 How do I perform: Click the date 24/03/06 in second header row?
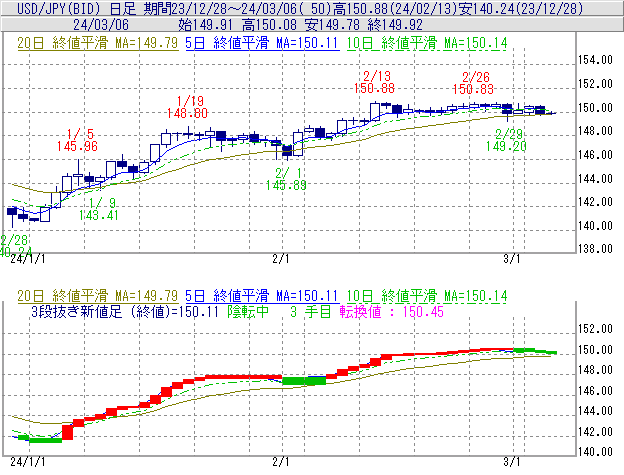tap(101, 25)
